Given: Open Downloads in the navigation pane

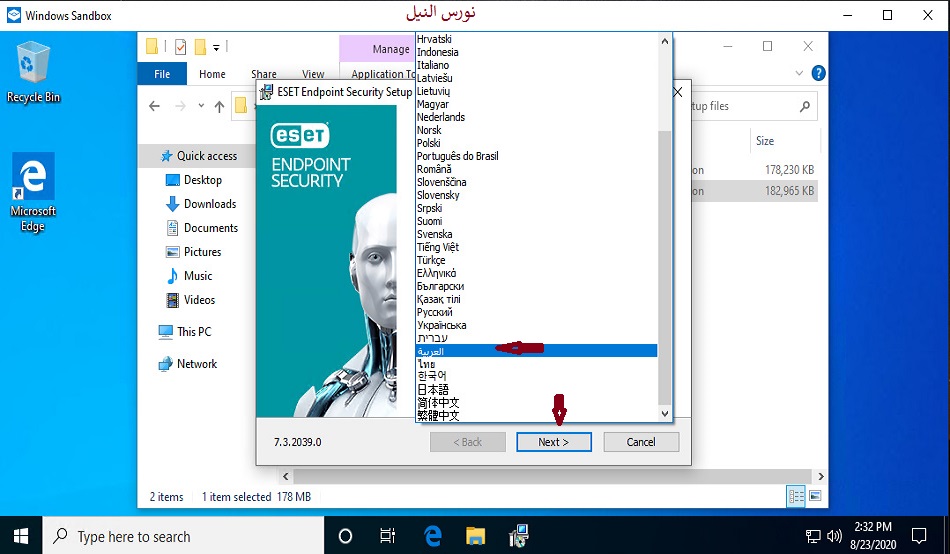Looking at the screenshot, I should (209, 204).
